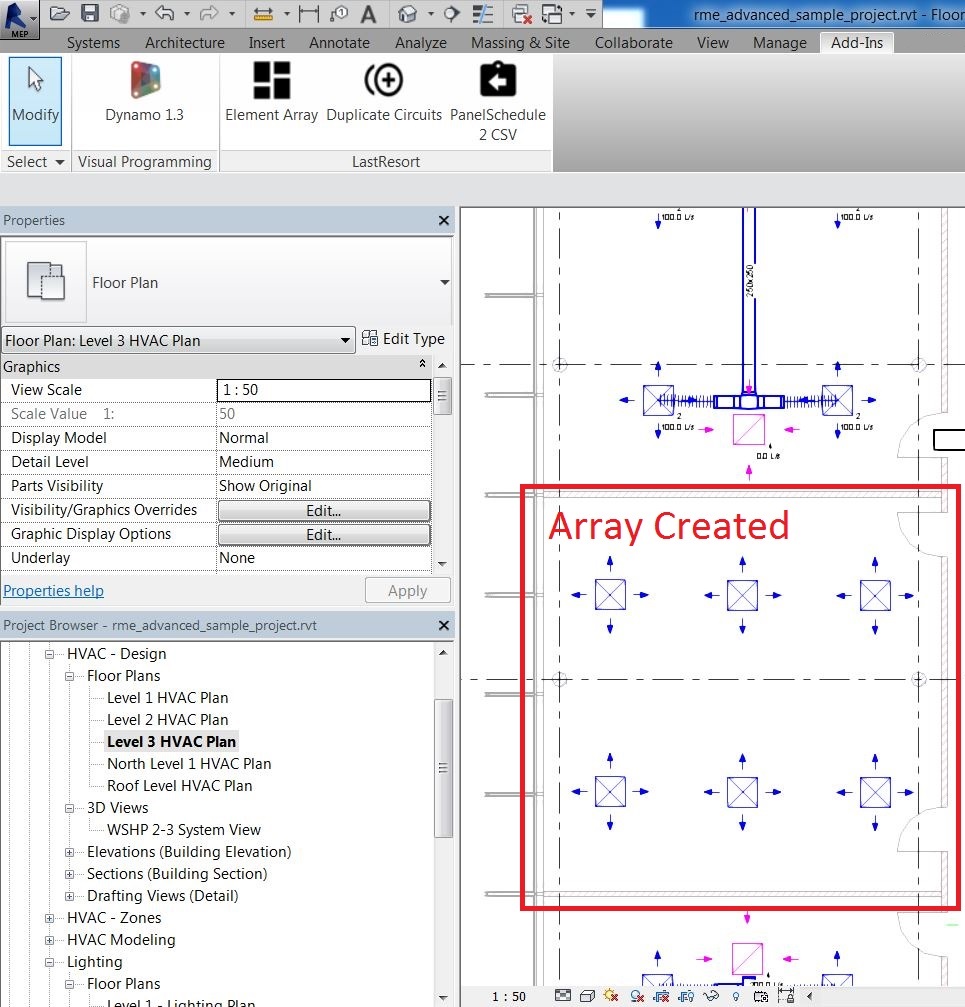
Task: Expand the HVAC - Zones branch
Action: click(x=50, y=917)
